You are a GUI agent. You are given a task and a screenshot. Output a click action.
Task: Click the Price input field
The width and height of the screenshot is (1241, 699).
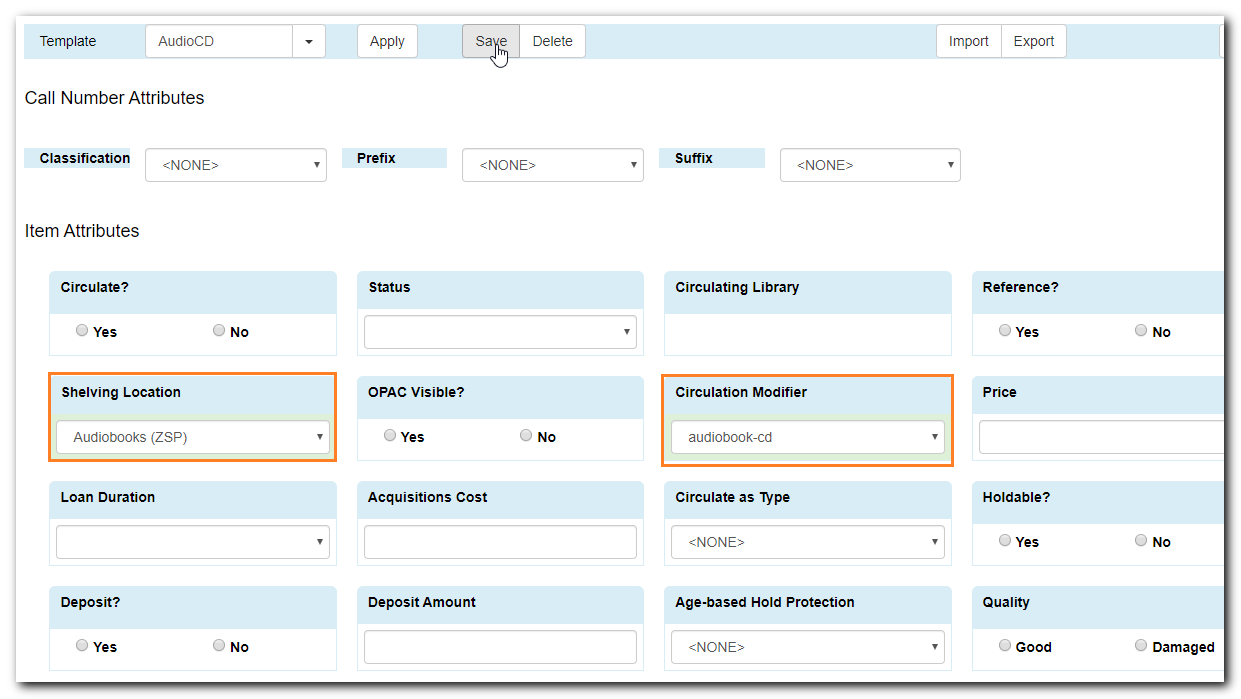click(x=1101, y=437)
